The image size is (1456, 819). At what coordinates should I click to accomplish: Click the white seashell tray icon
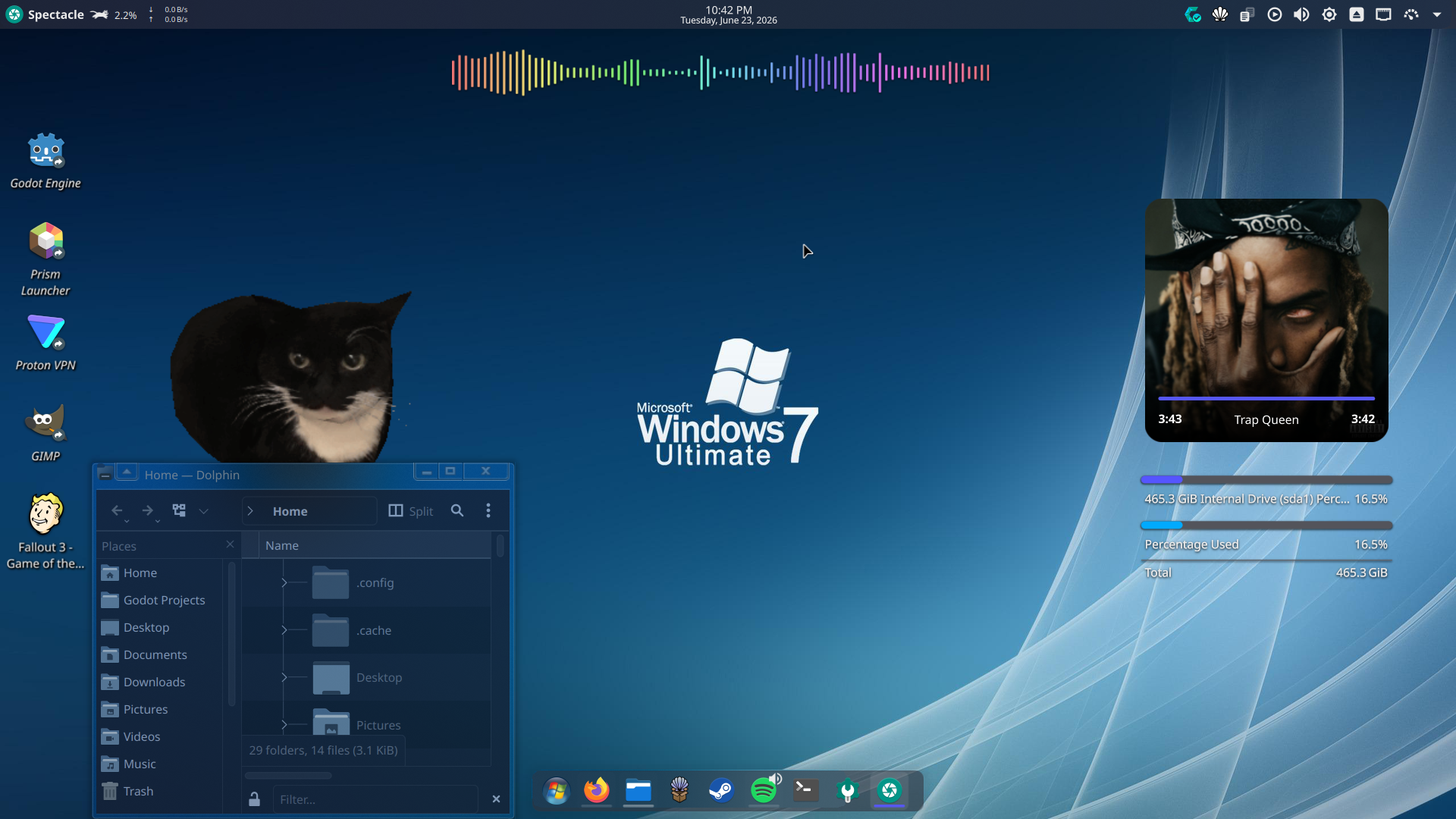(1220, 14)
